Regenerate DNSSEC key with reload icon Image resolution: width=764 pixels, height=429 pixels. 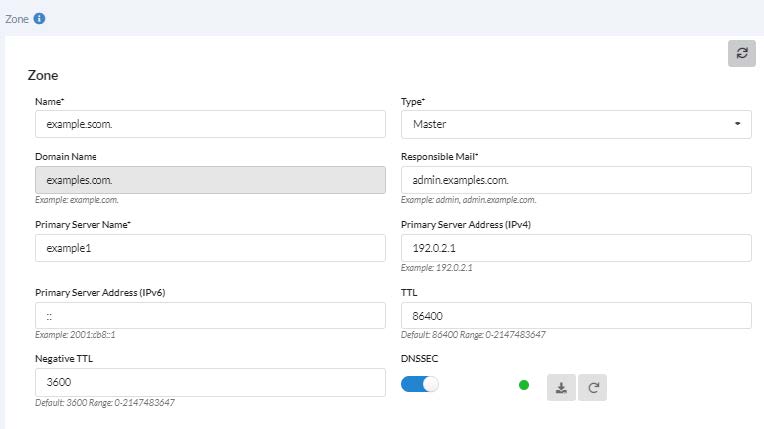tap(592, 388)
